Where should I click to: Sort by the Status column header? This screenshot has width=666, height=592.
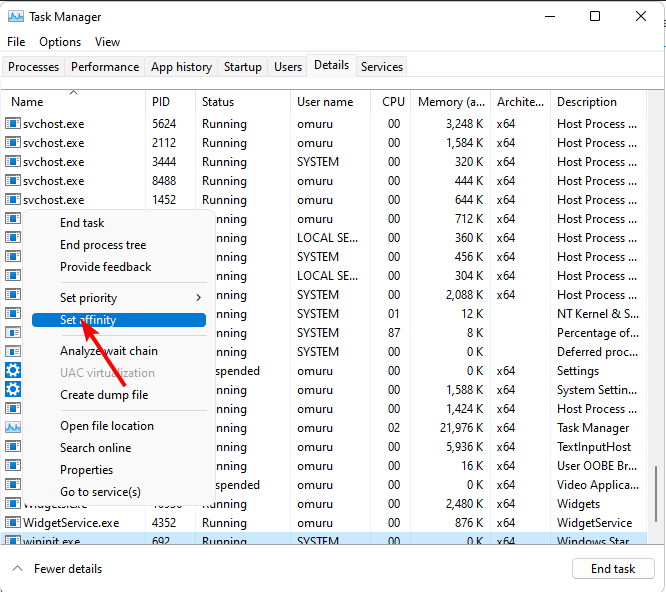[x=243, y=102]
